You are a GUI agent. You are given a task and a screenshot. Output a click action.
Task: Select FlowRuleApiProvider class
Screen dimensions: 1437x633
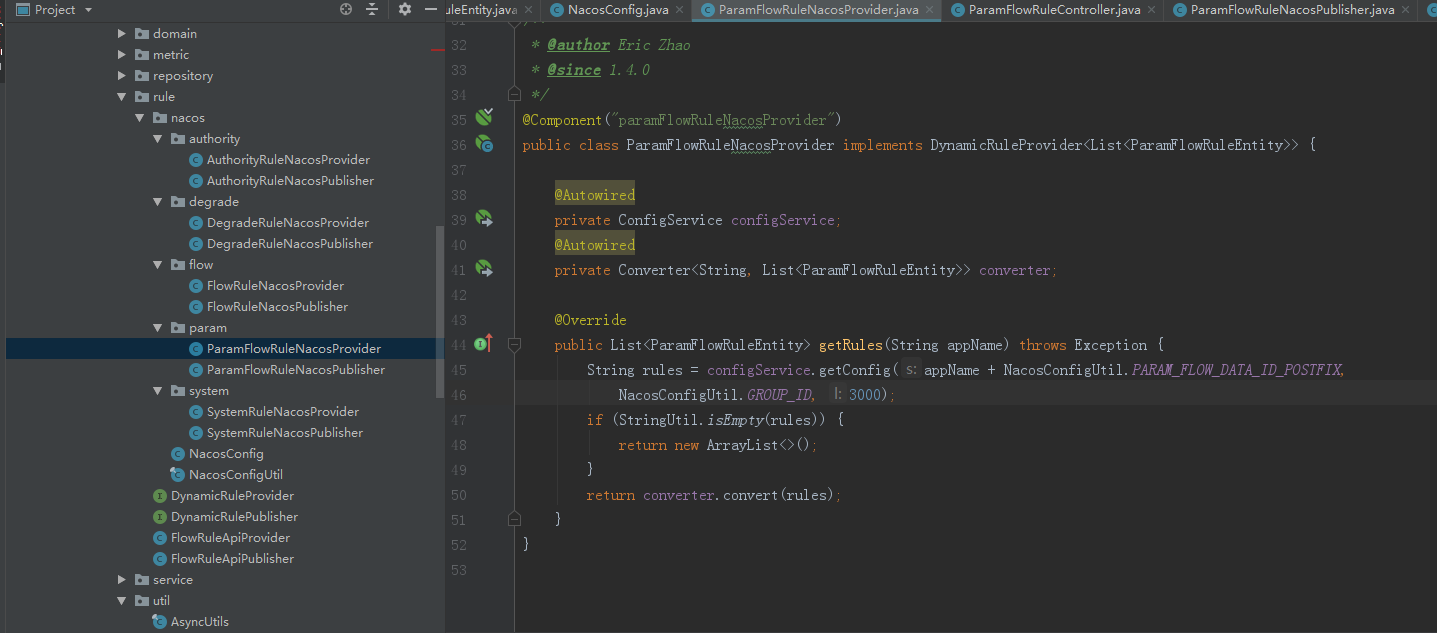230,538
